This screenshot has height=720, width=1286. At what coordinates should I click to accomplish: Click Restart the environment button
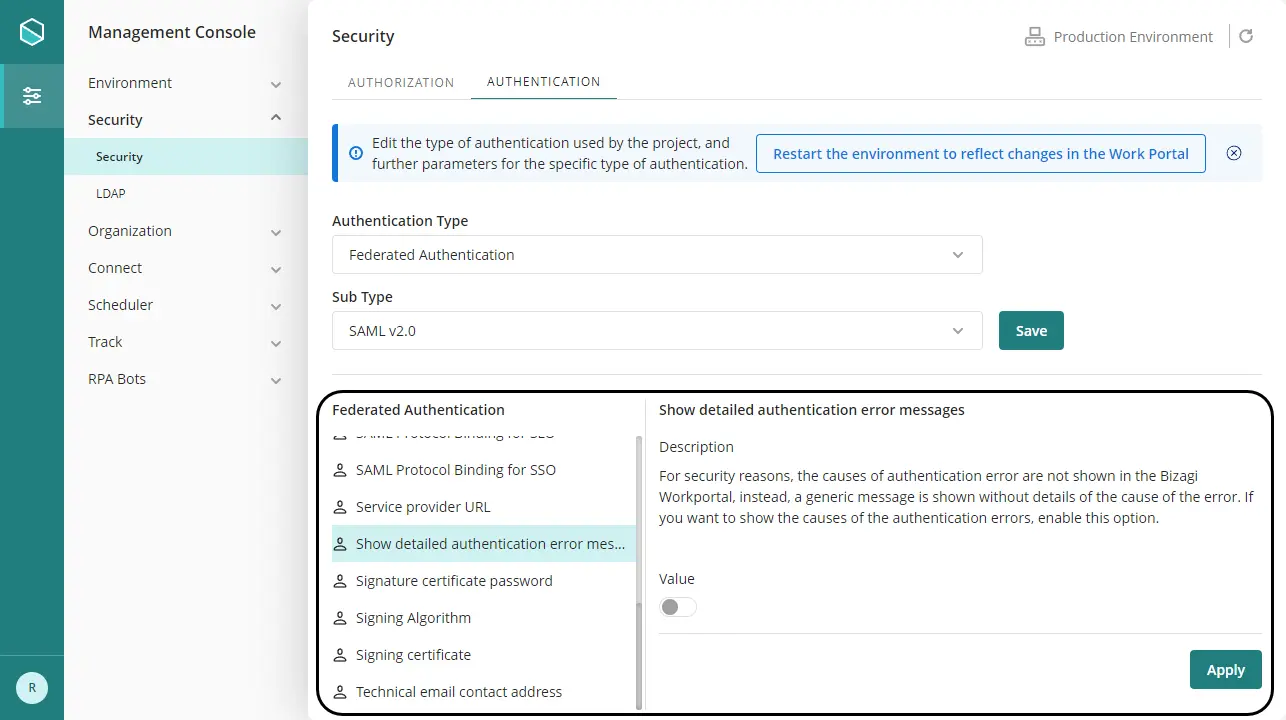click(981, 154)
